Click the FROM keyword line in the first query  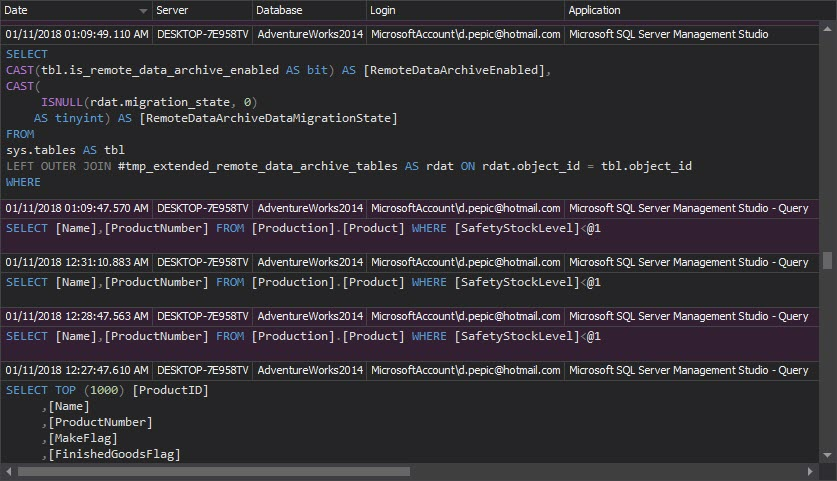(x=20, y=134)
